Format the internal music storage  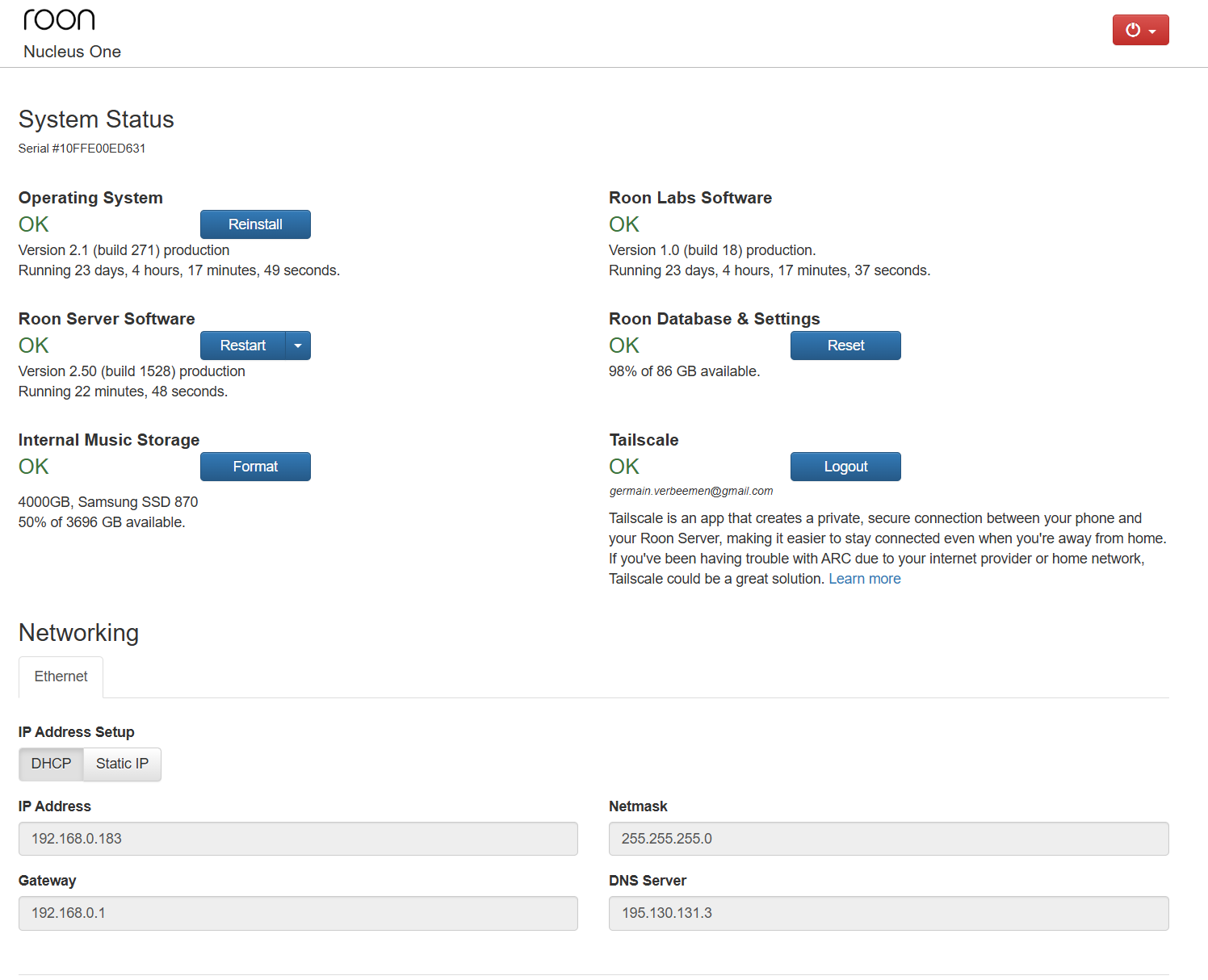coord(255,467)
